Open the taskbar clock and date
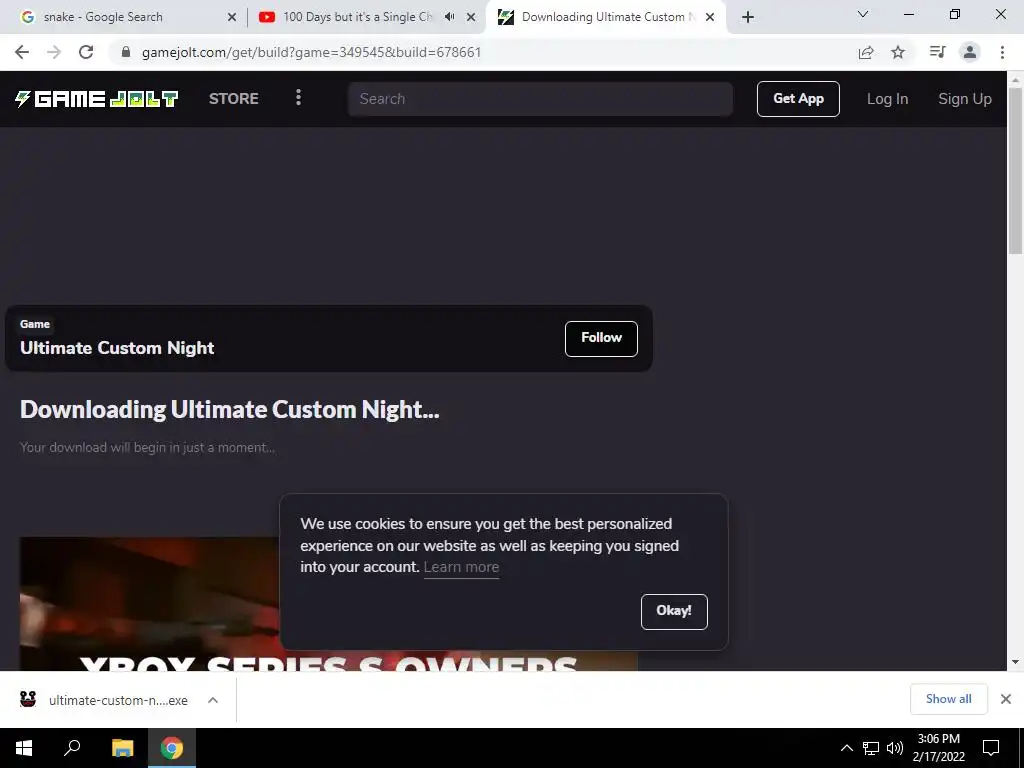The height and width of the screenshot is (768, 1024). pos(938,748)
